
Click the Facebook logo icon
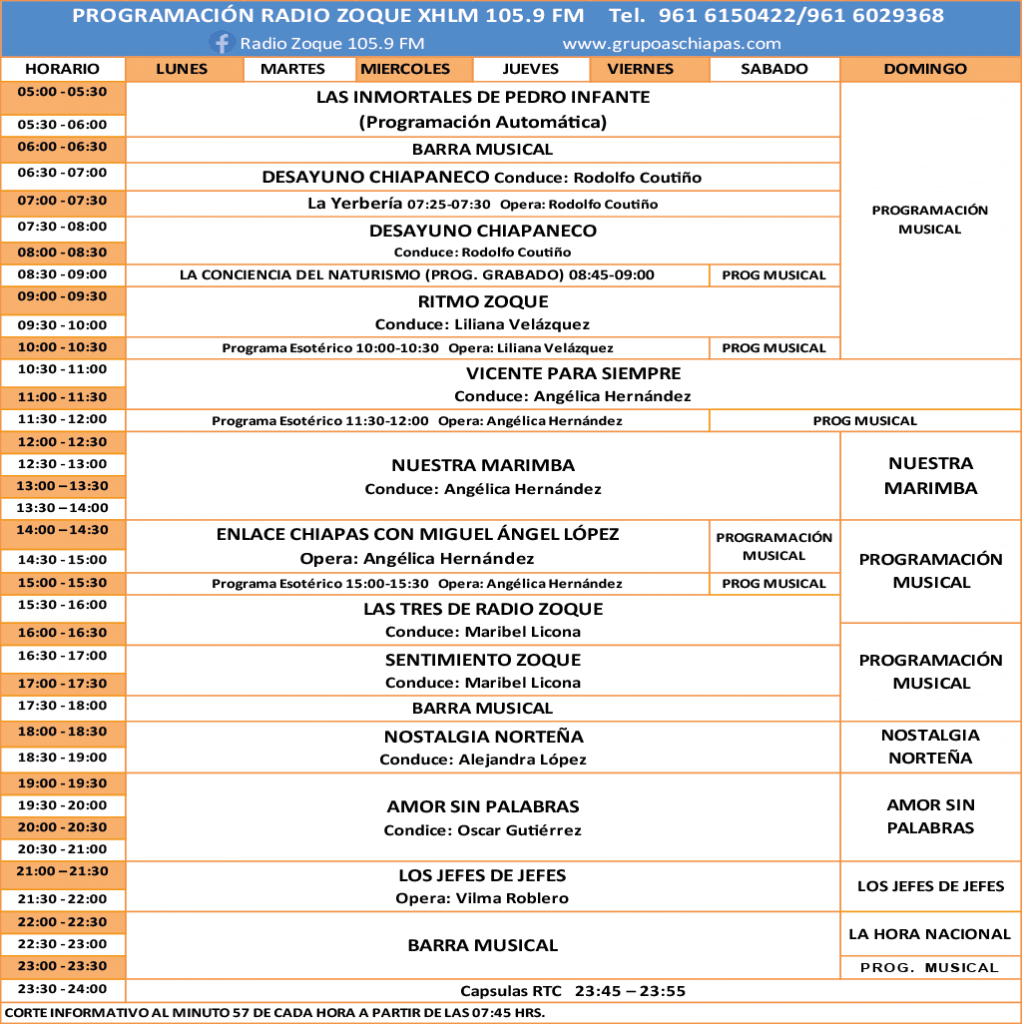pyautogui.click(x=222, y=43)
